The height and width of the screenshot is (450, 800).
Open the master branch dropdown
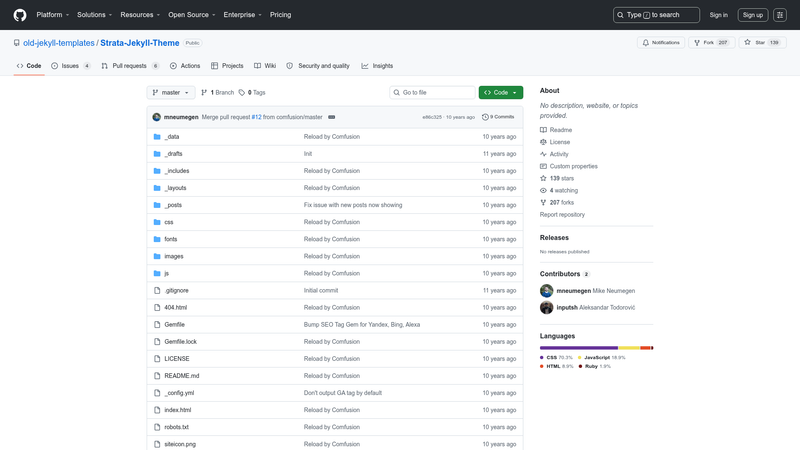pos(171,92)
